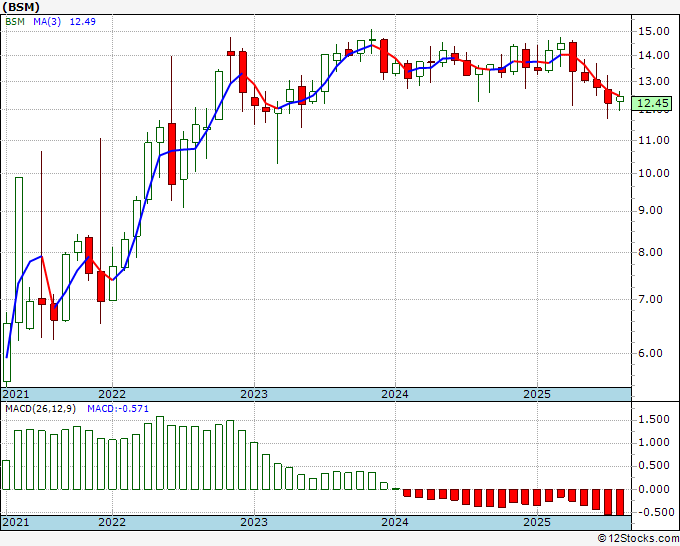Click 2023 on the price chart timeline
This screenshot has height=546, width=680.
pyautogui.click(x=254, y=394)
